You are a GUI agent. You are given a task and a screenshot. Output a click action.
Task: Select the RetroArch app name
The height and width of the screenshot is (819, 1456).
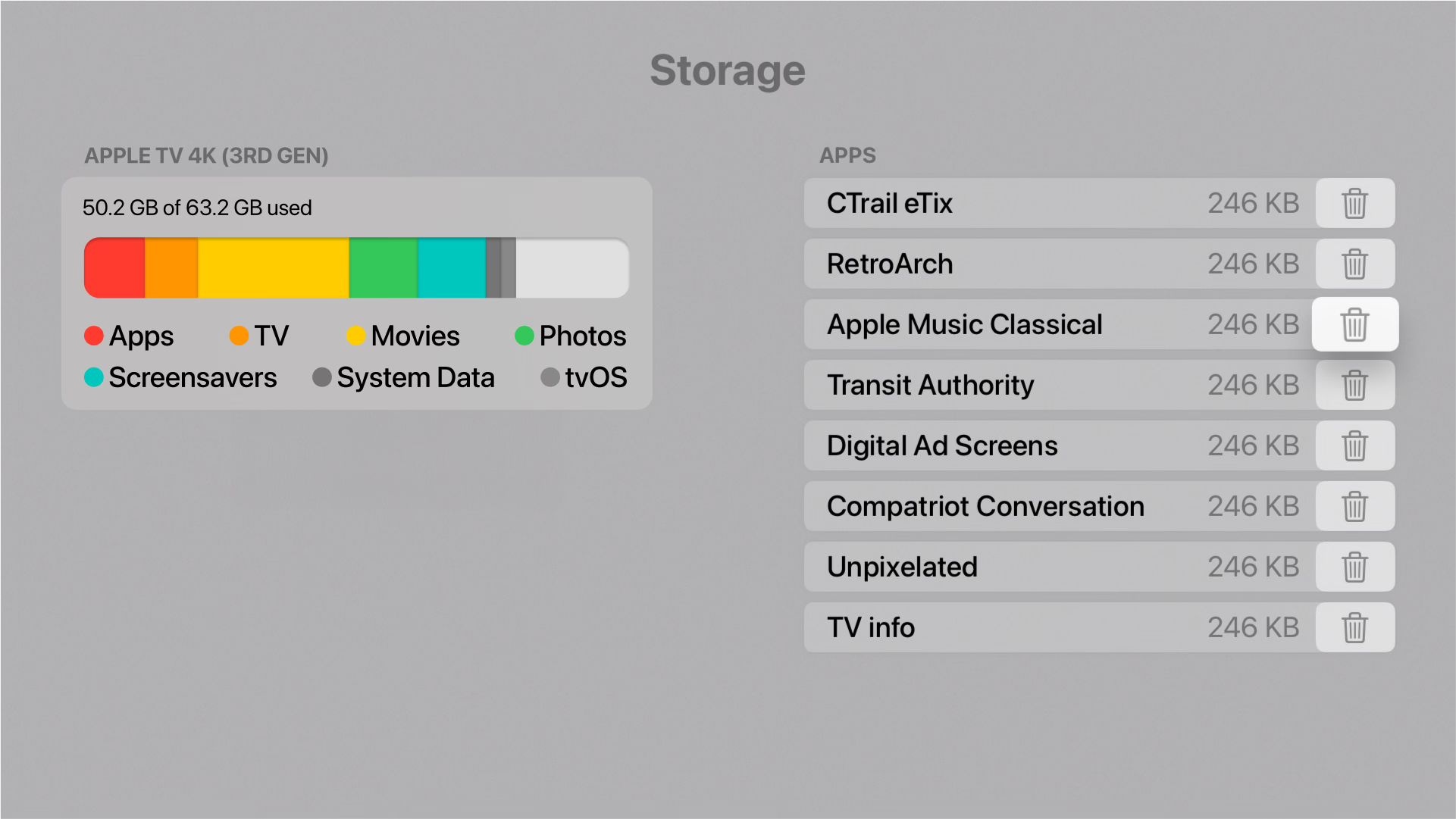pyautogui.click(x=890, y=264)
